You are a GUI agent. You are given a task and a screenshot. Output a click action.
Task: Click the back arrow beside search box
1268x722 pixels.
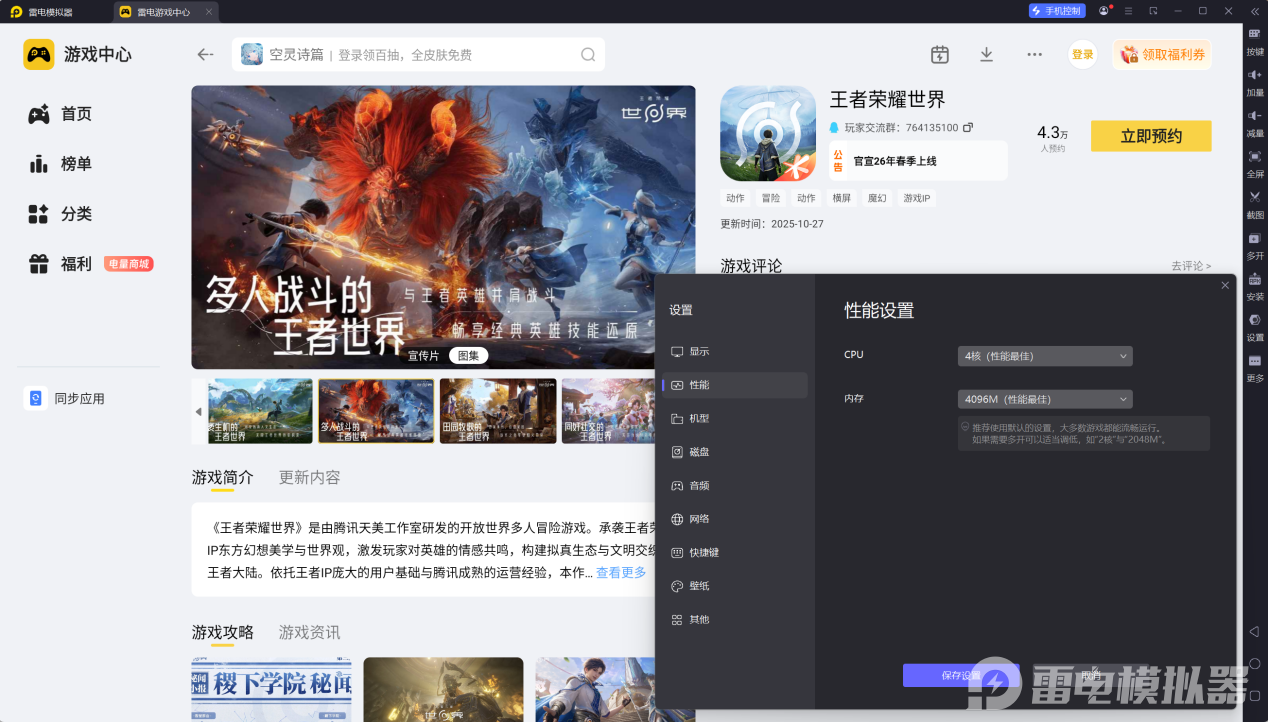[x=206, y=55]
